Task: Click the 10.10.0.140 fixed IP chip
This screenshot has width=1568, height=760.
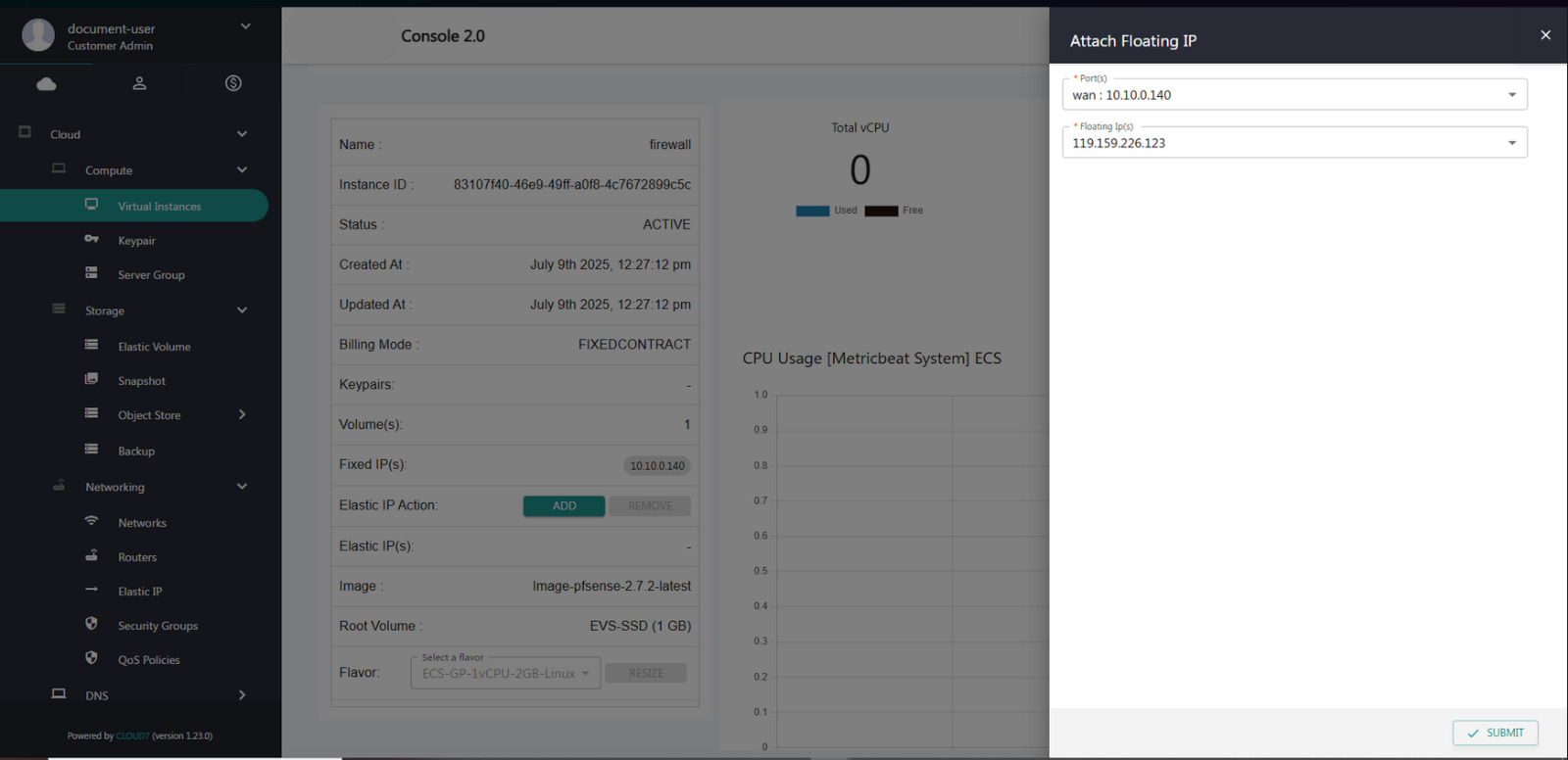Action: click(x=657, y=466)
